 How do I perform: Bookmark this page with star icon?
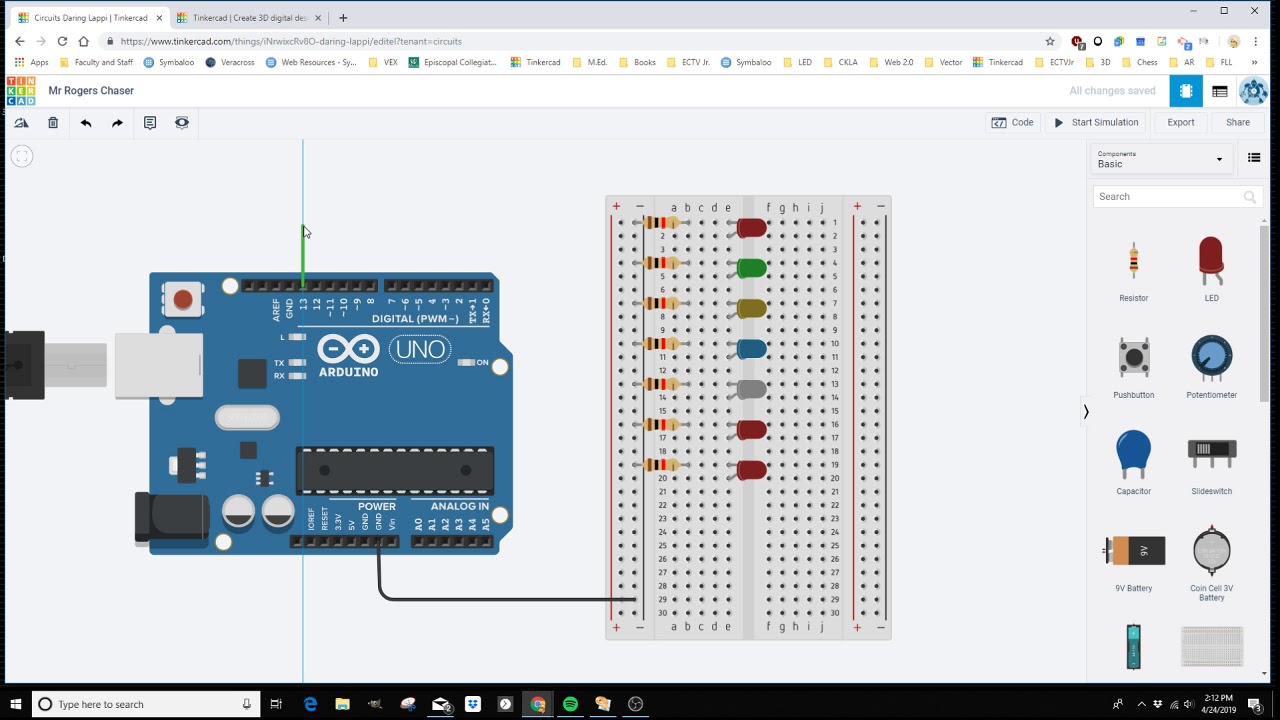click(x=1050, y=41)
